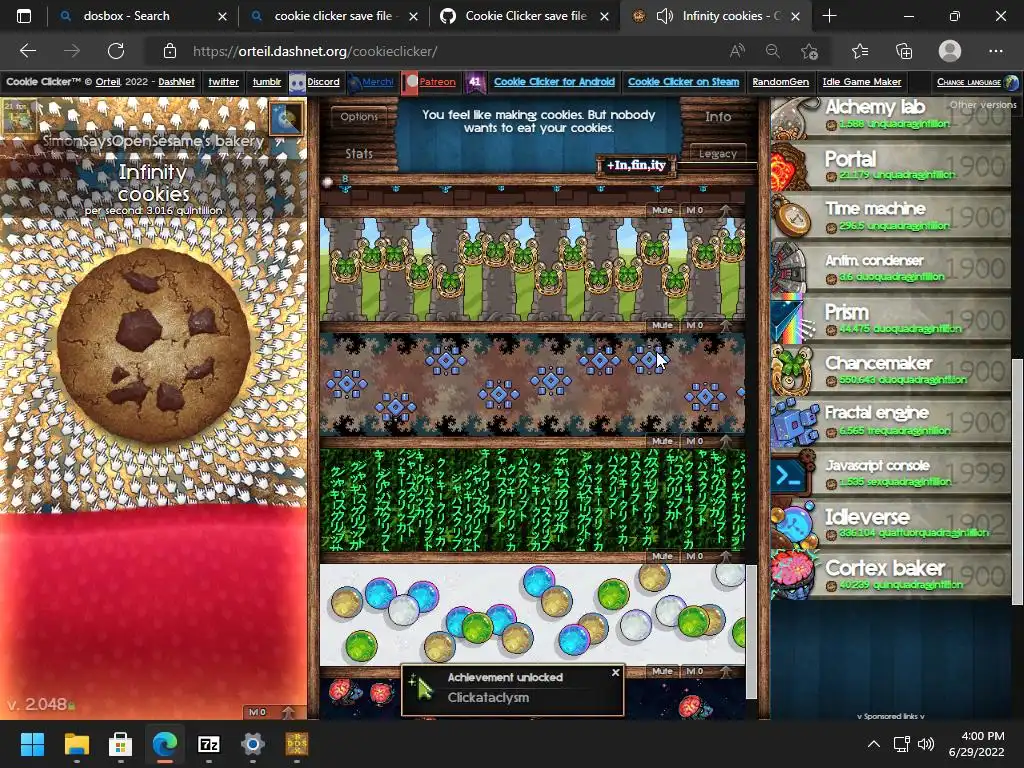Open the tumblr link
The width and height of the screenshot is (1024, 768).
pyautogui.click(x=266, y=82)
